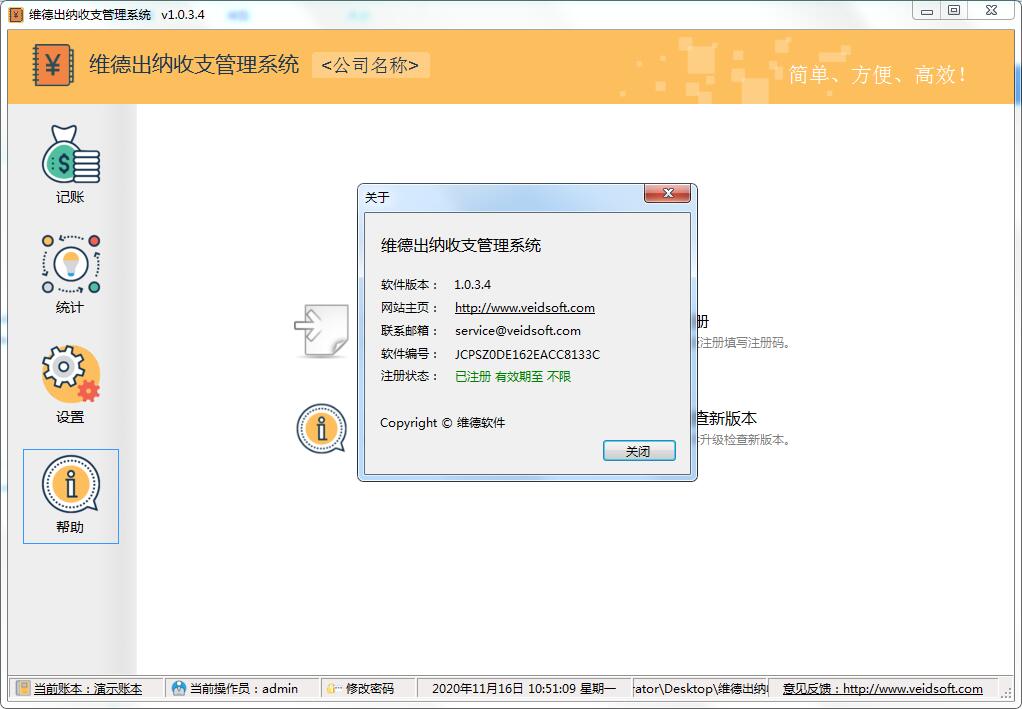
Task: Click the current account book status icon
Action: pos(23,688)
